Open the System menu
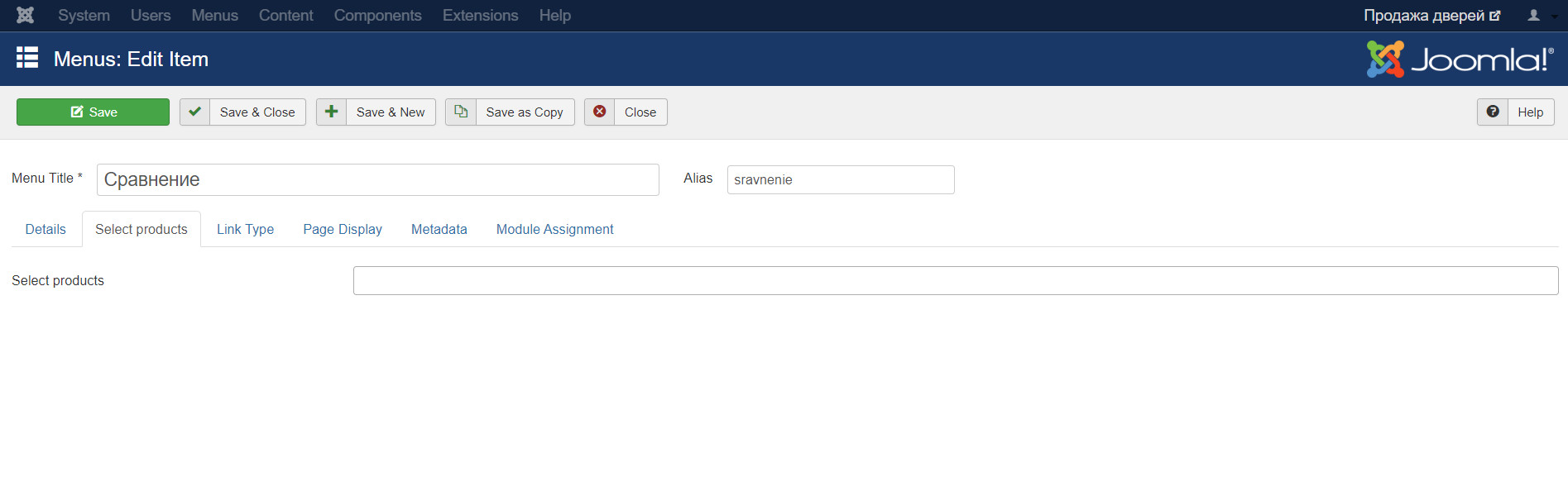 point(84,15)
